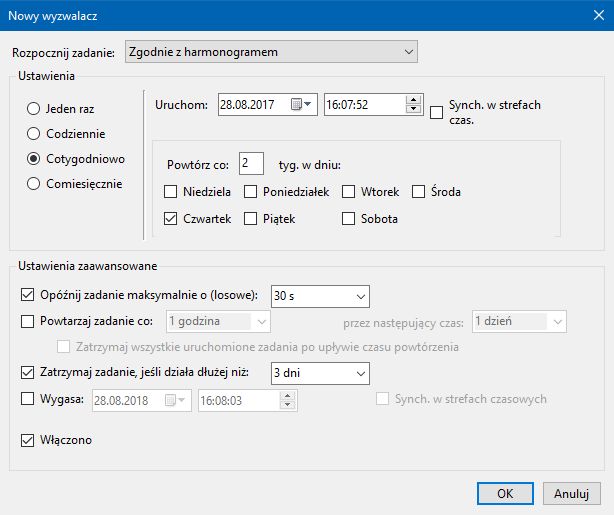Tick the Sobota checkbox

[x=349, y=218]
